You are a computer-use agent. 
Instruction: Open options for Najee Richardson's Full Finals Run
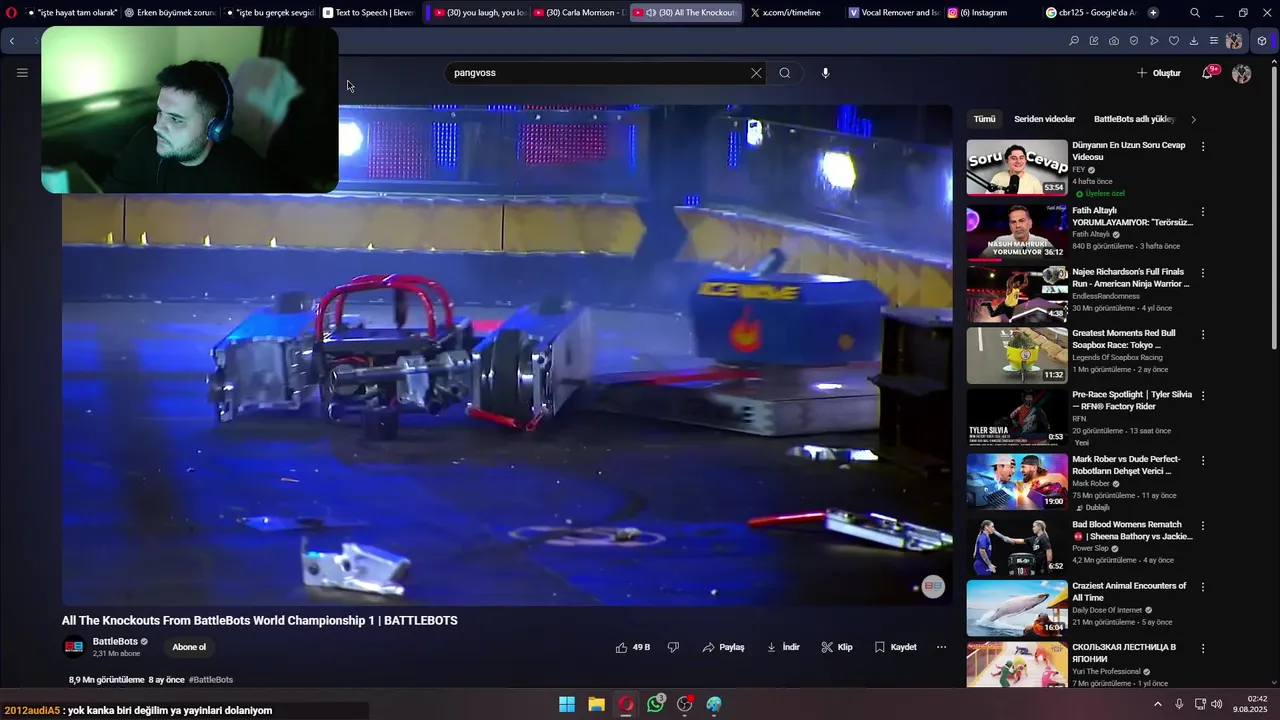click(x=1203, y=273)
